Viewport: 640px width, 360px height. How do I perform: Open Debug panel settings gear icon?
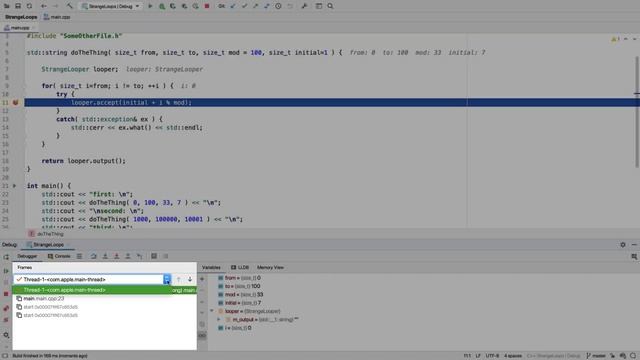623,244
